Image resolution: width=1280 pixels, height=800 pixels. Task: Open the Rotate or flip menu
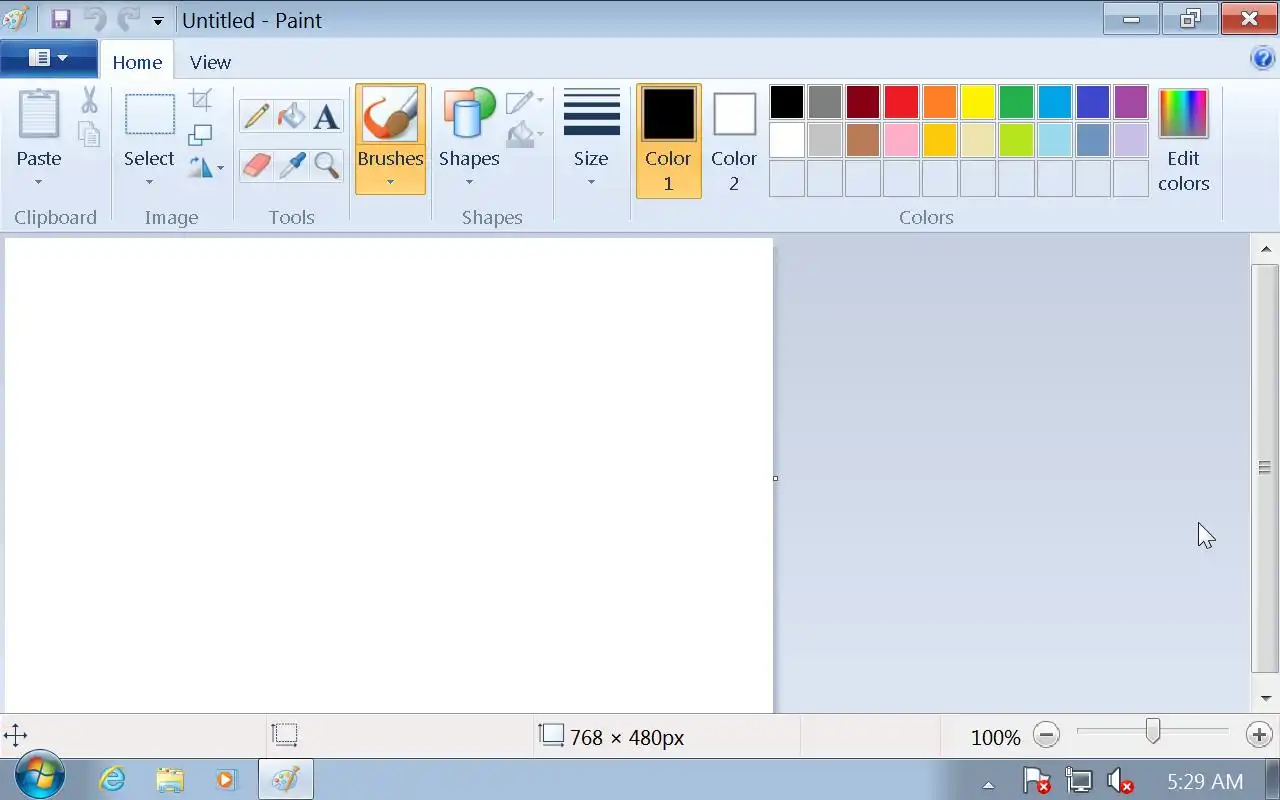coord(205,167)
